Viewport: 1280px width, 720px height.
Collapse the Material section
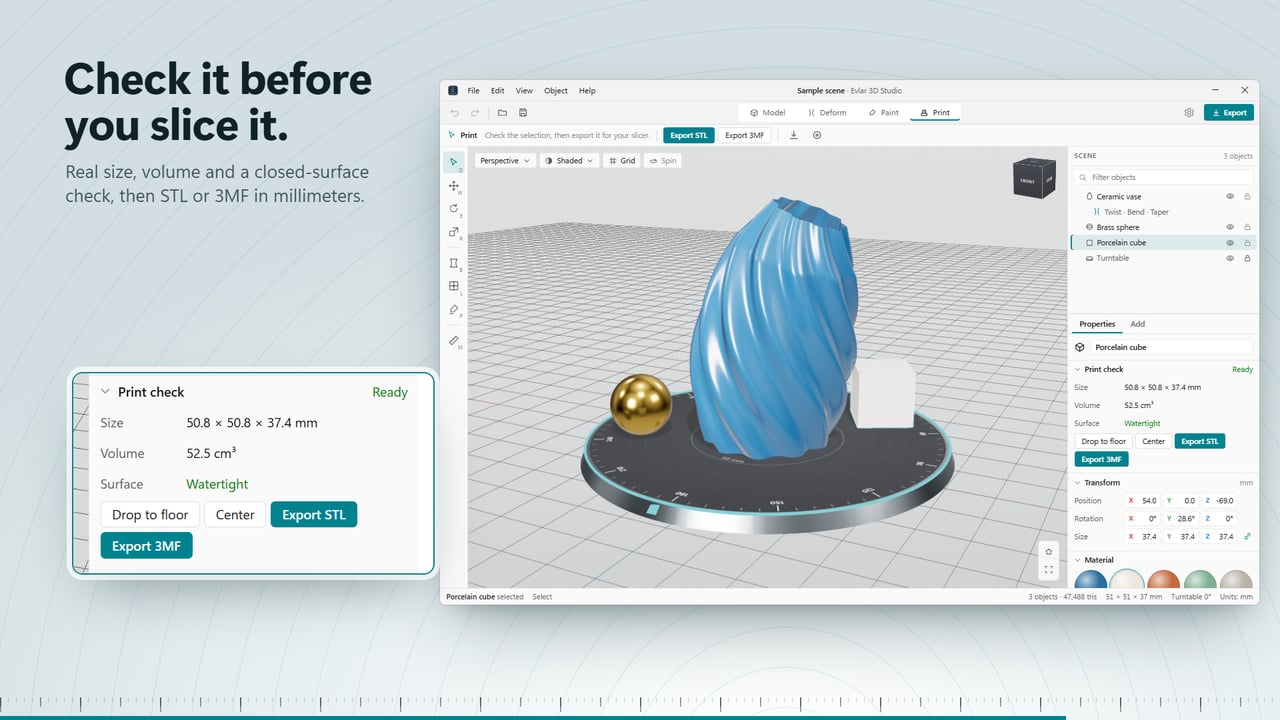1077,560
